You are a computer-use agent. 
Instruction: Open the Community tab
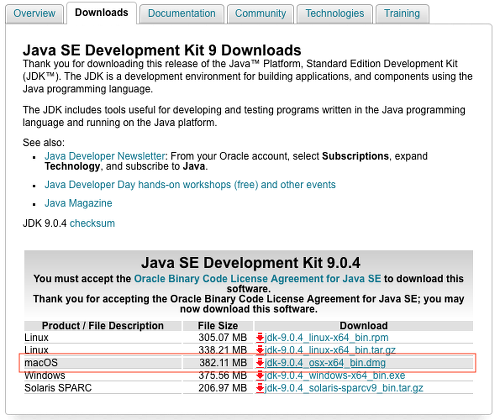tap(260, 14)
